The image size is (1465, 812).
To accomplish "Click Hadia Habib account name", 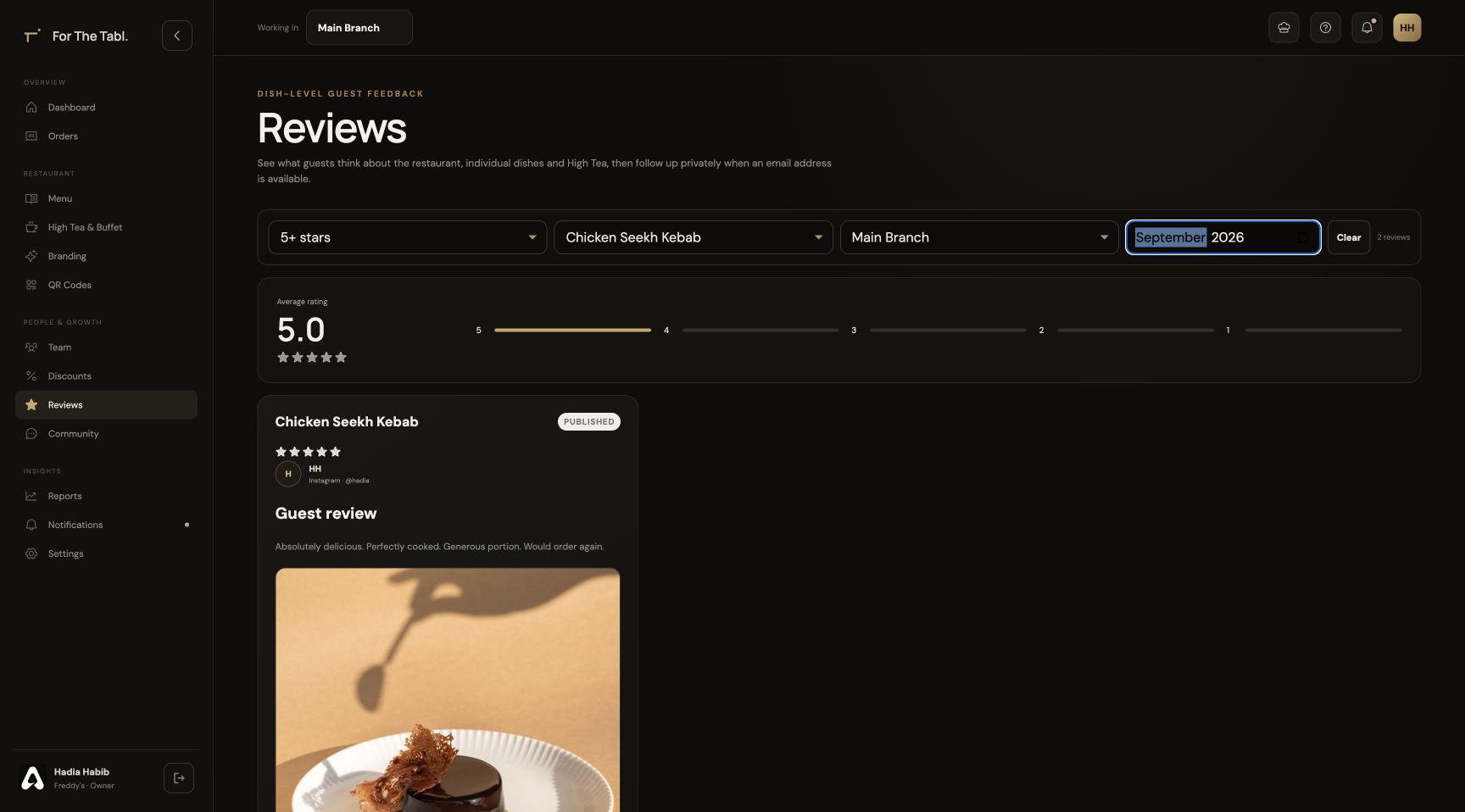I will tap(81, 772).
